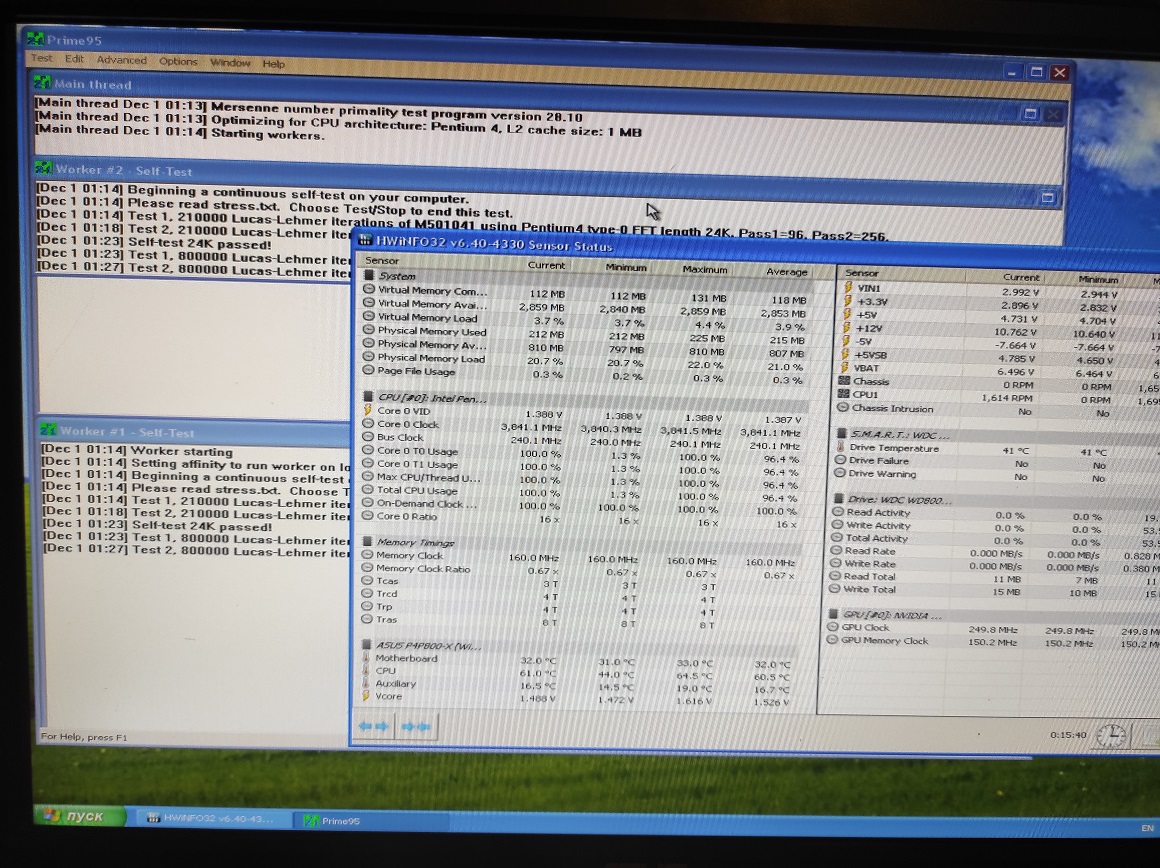1160x868 pixels.
Task: Open the Options menu in Prime95
Action: (x=178, y=61)
